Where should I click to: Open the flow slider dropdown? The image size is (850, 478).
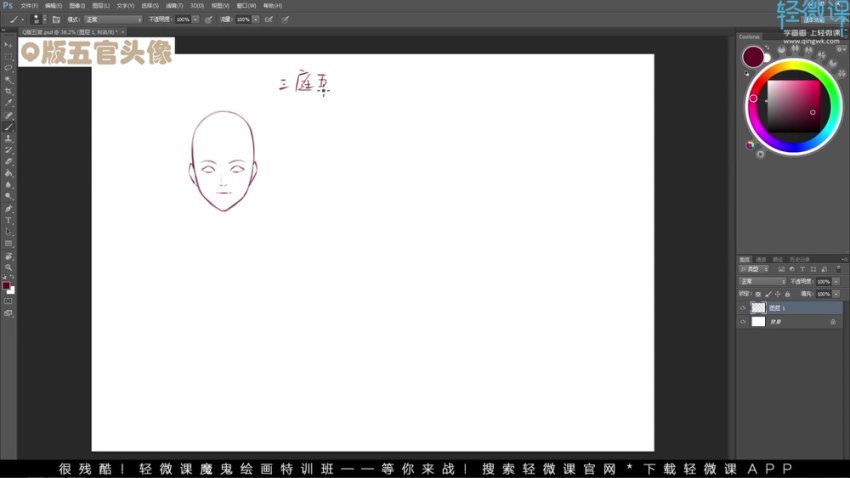(255, 20)
